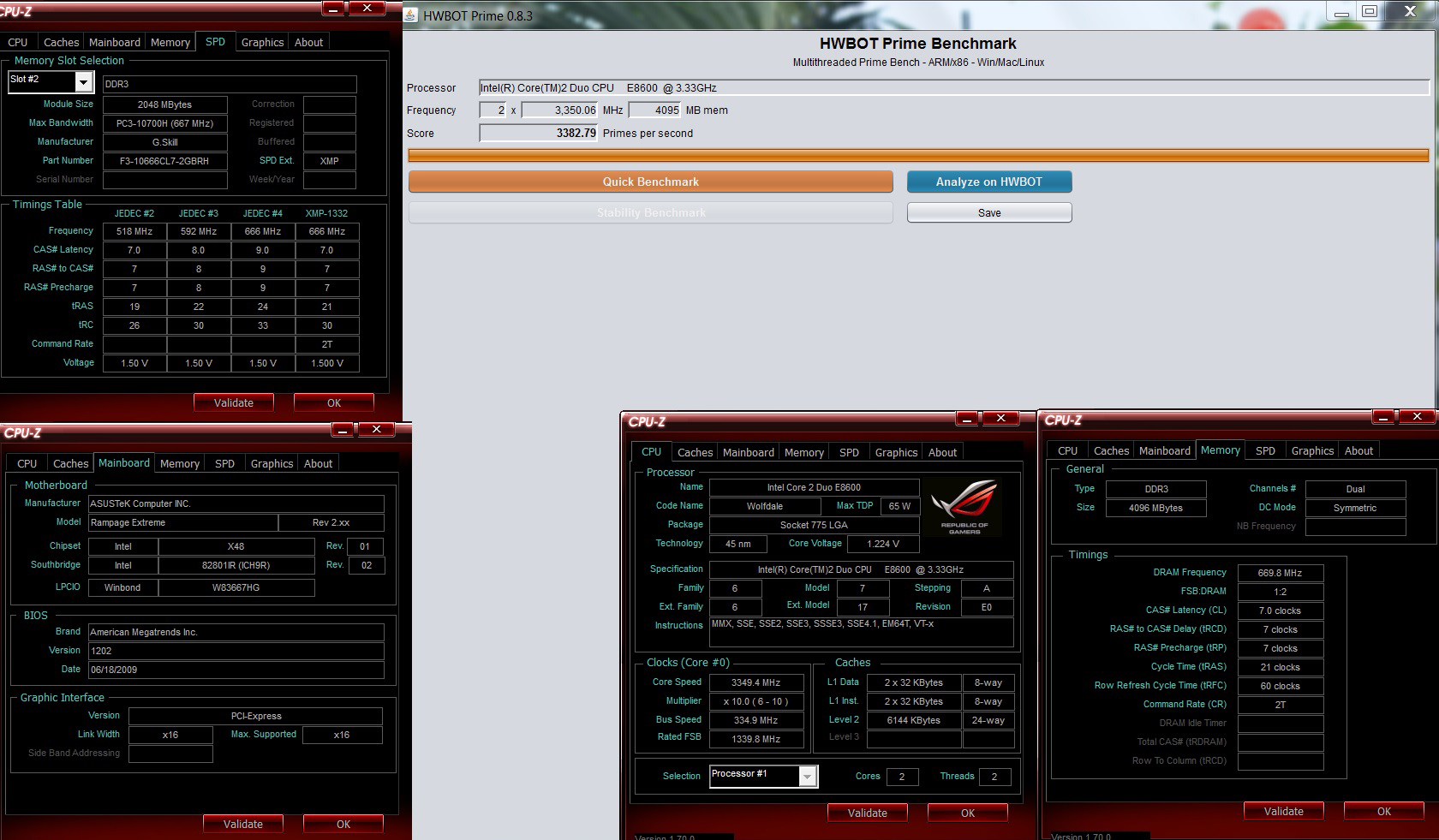Open Caches tab in Memory CPU-Z window
This screenshot has width=1439, height=840.
coord(1112,450)
